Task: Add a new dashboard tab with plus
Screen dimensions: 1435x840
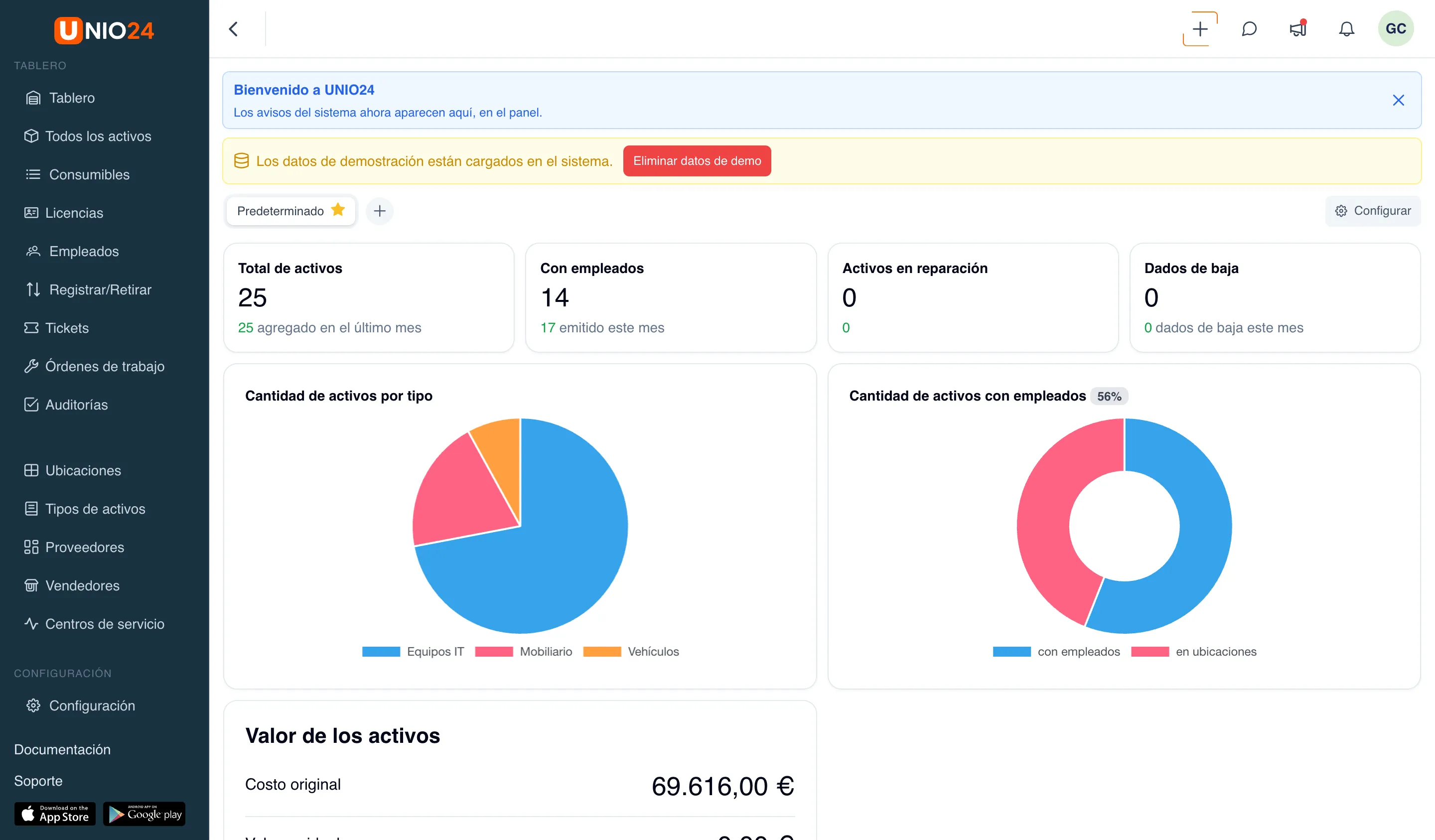Action: [x=380, y=211]
